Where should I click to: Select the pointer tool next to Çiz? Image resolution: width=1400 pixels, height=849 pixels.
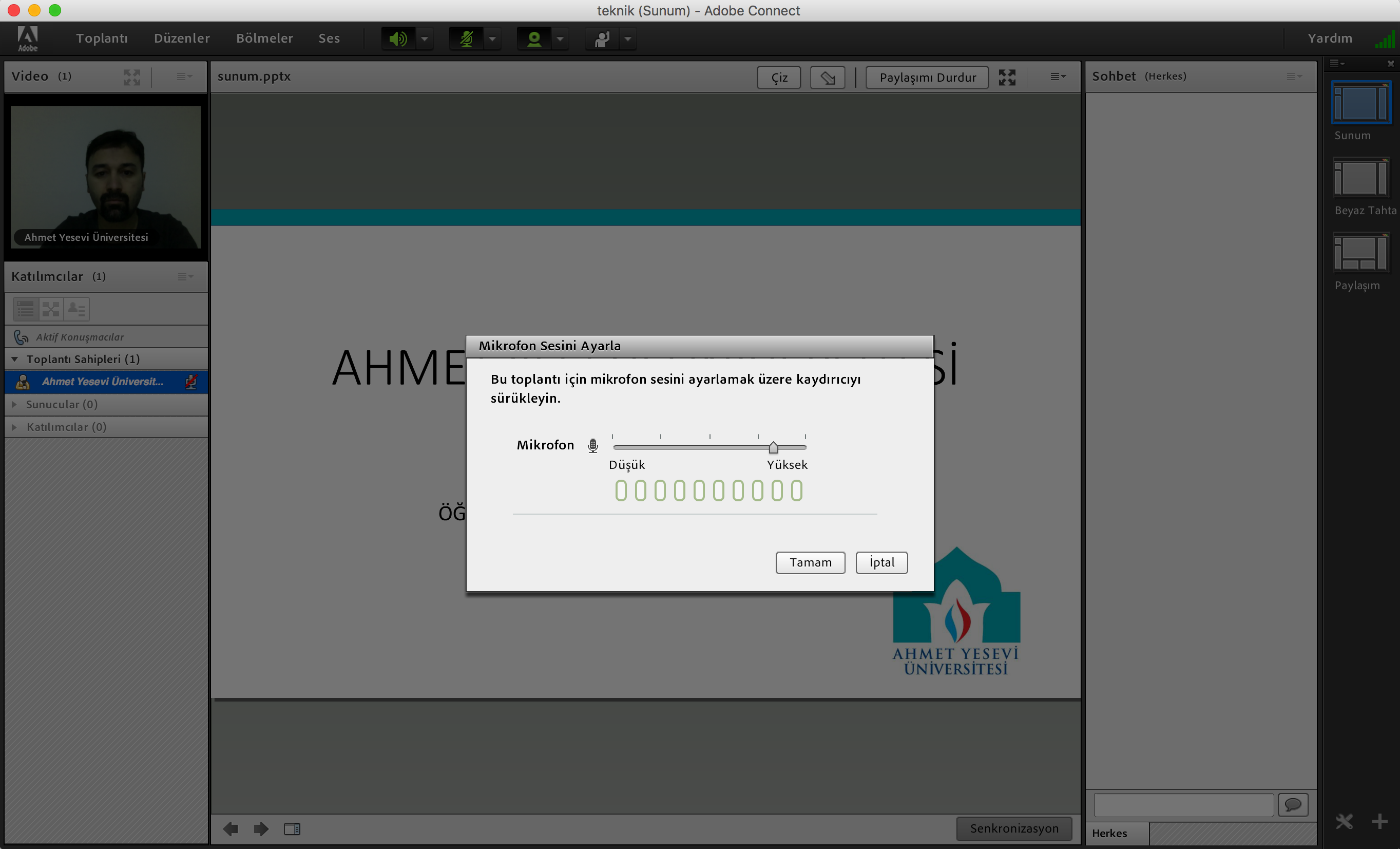(827, 77)
